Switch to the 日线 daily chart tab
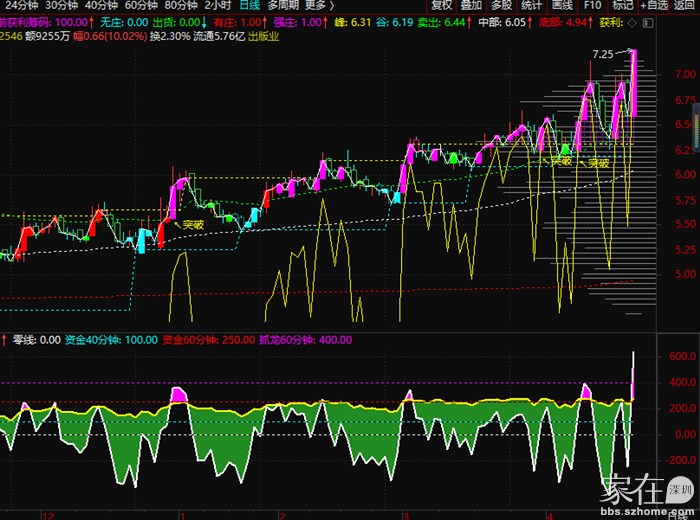This screenshot has height=520, width=700. 249,5
